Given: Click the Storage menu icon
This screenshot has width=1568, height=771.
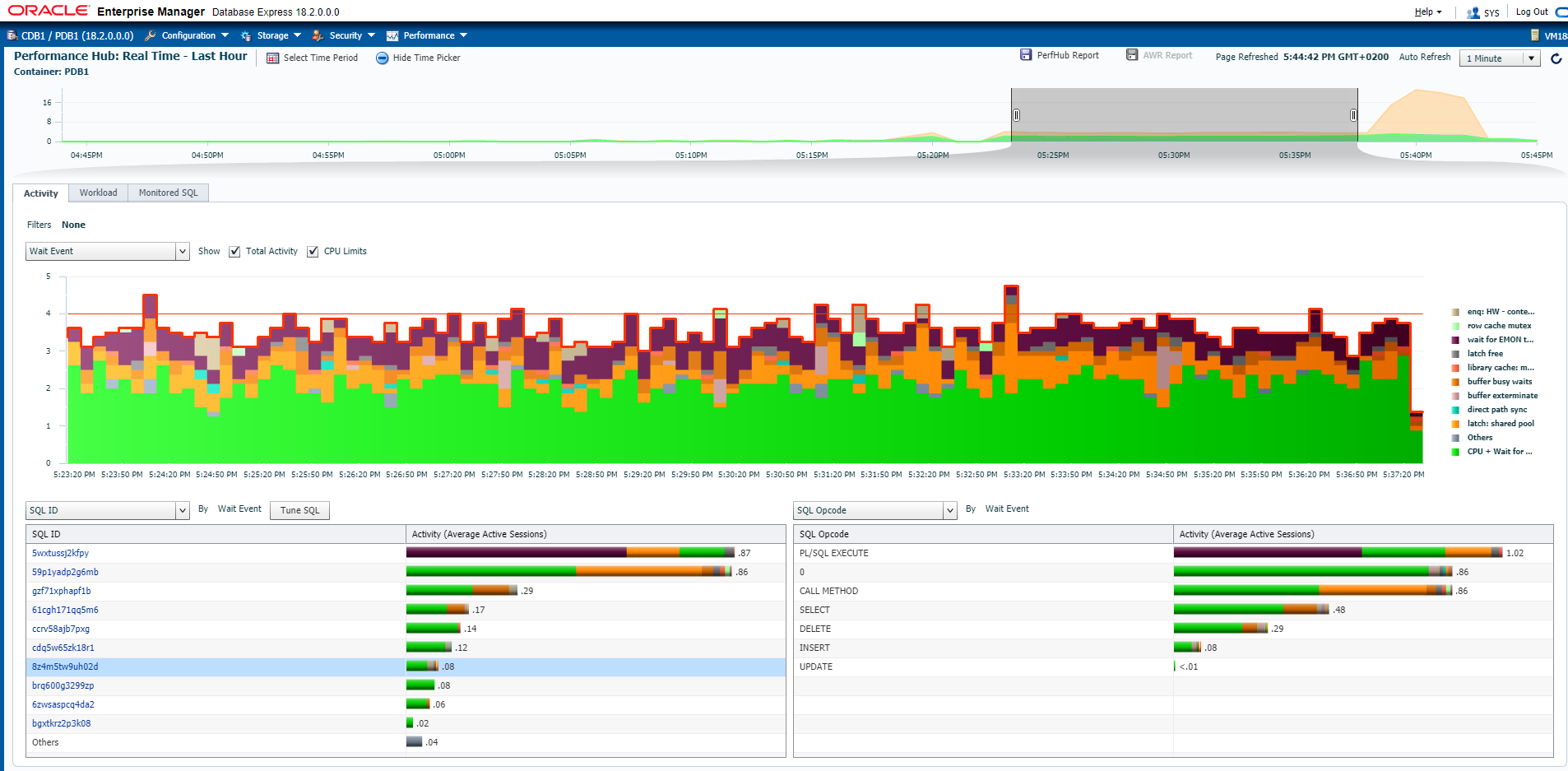Looking at the screenshot, I should (x=246, y=35).
